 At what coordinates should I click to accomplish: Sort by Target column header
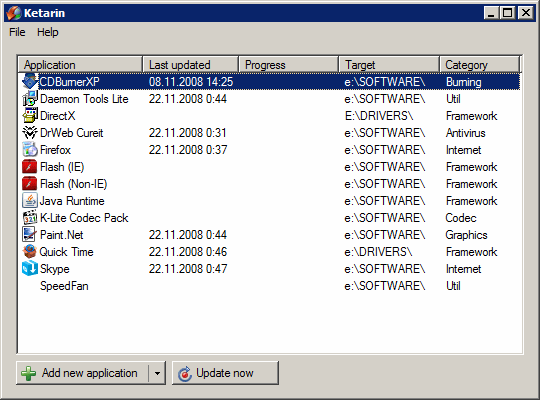click(389, 64)
